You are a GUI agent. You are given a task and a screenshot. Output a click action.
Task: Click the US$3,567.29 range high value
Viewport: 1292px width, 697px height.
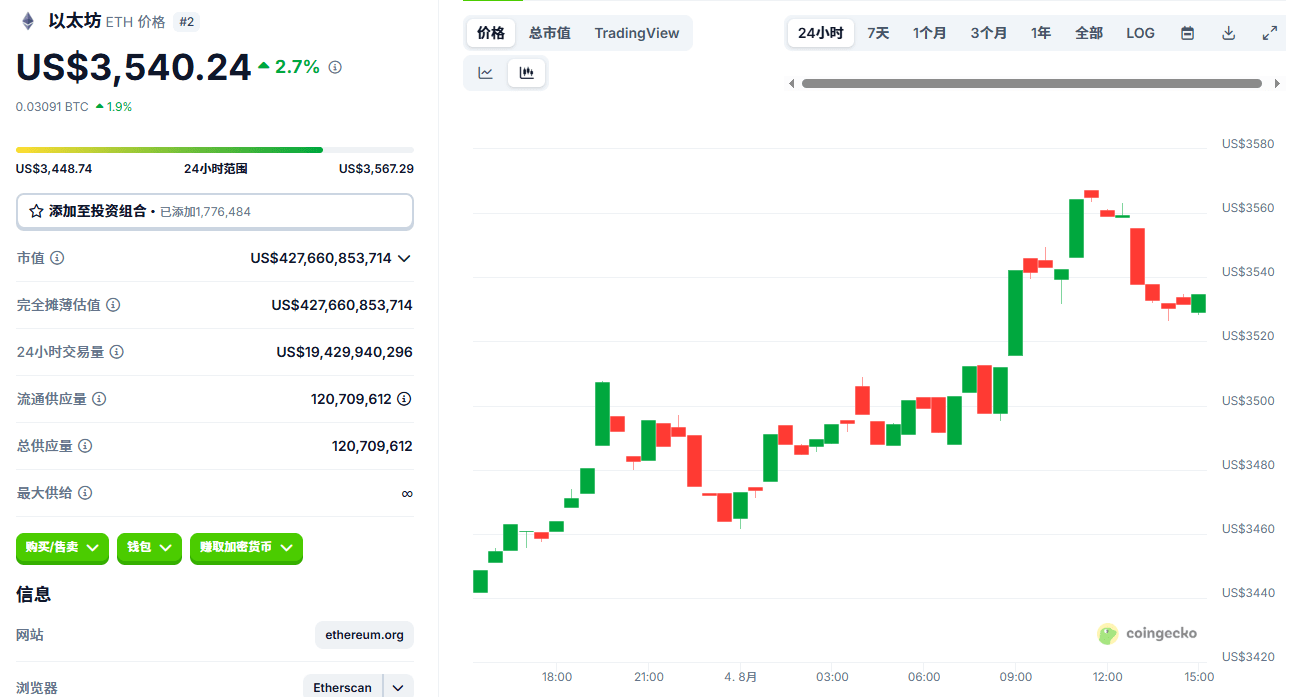[x=376, y=169]
